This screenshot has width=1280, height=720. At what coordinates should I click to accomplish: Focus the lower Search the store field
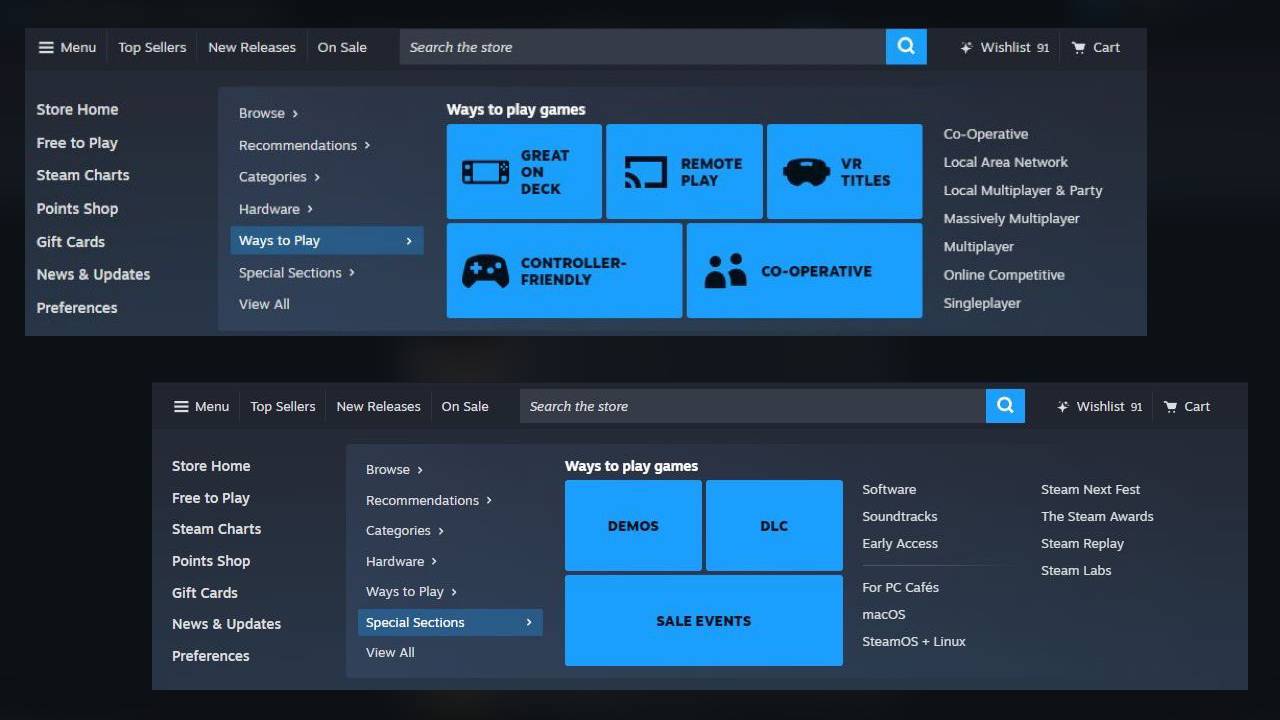pos(753,406)
